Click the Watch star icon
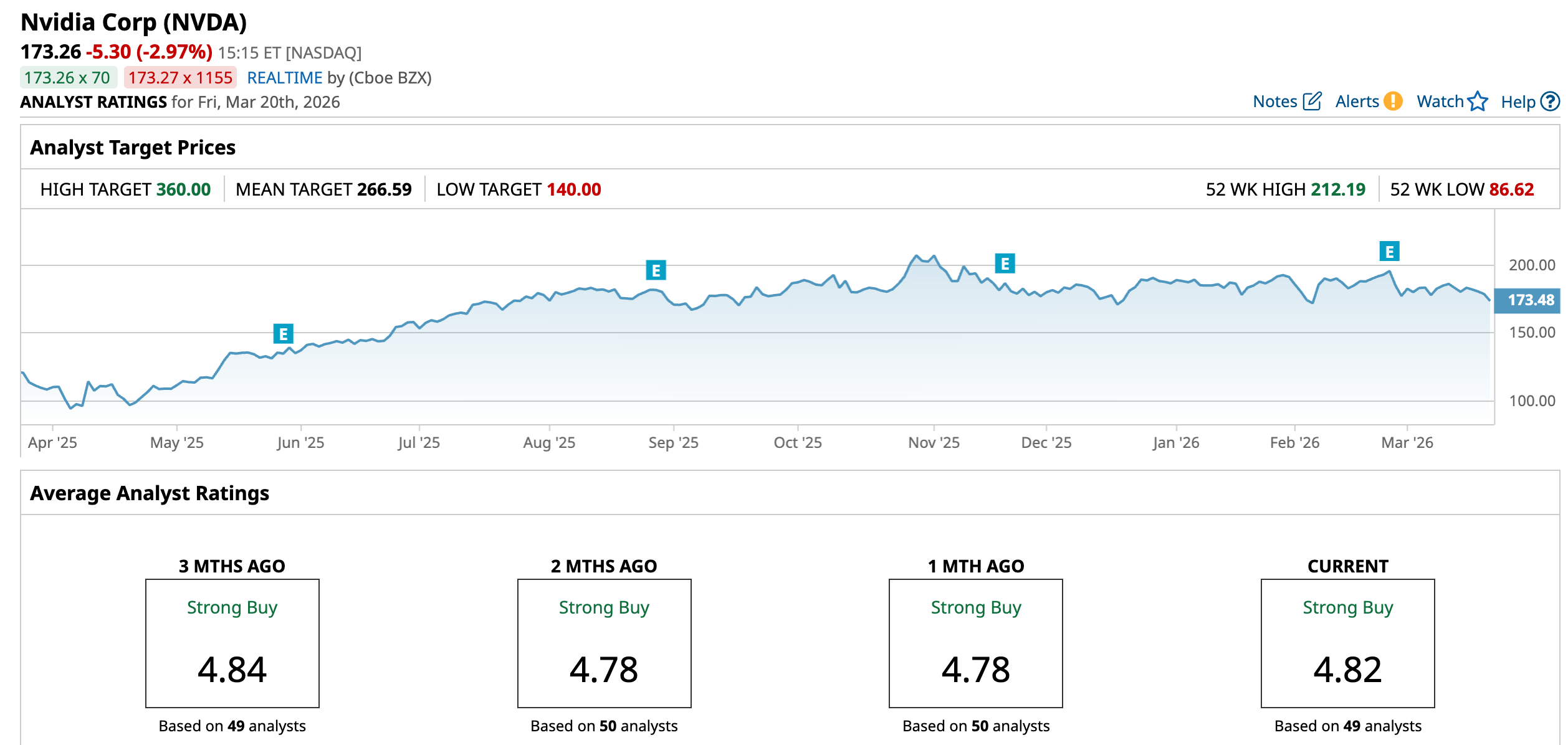 tap(1478, 102)
